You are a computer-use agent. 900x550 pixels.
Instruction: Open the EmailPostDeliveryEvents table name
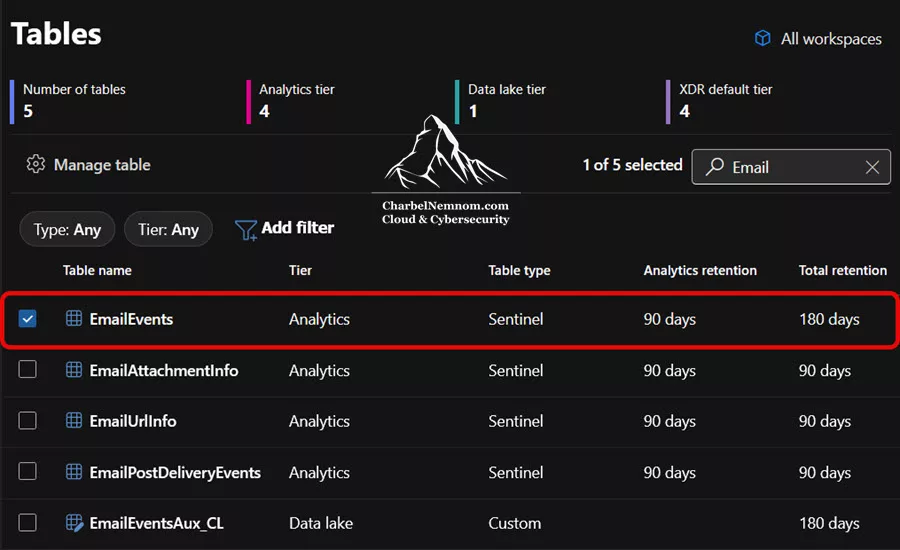coord(175,472)
